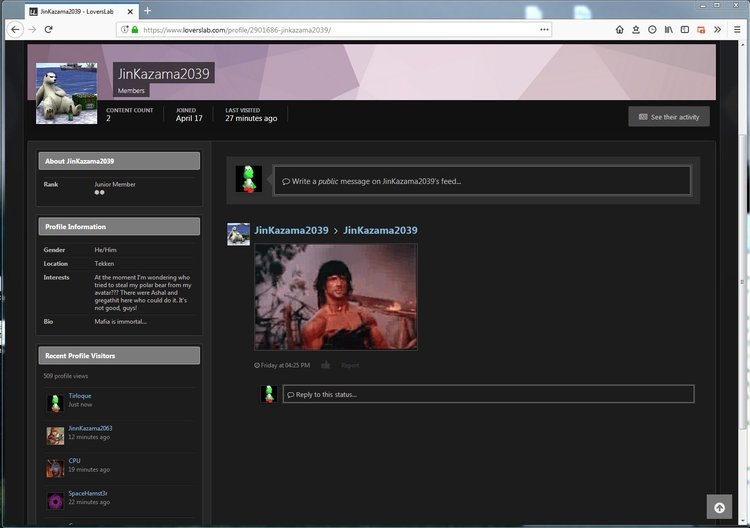Click the Tekken location value
The image size is (750, 528).
(x=104, y=264)
